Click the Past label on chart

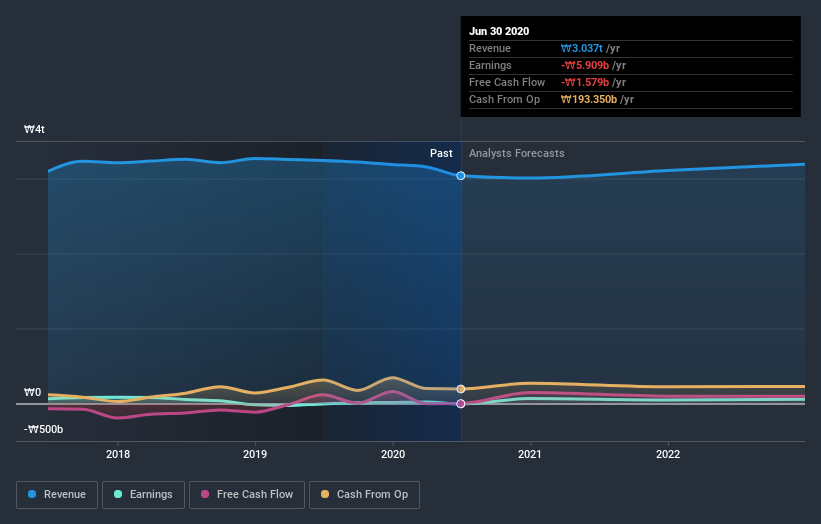point(441,153)
